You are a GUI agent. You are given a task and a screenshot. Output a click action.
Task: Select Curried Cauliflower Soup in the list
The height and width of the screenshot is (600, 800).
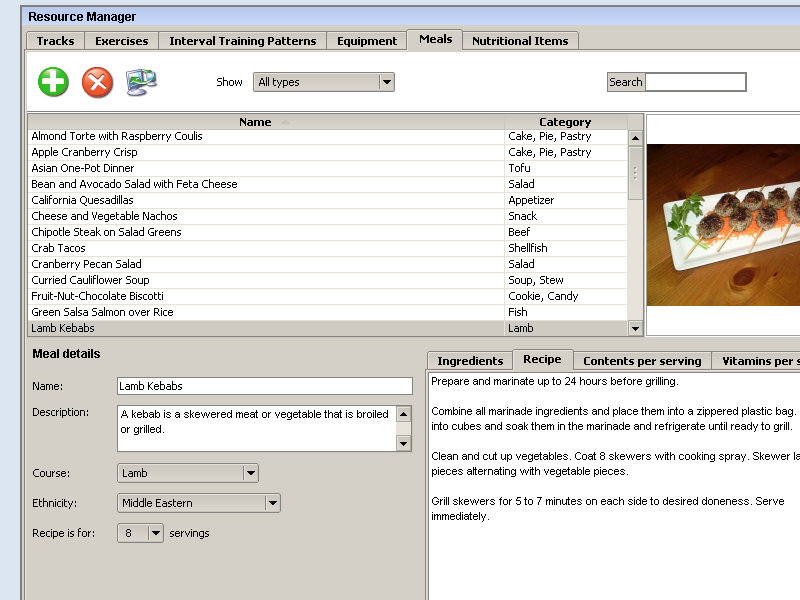point(90,280)
